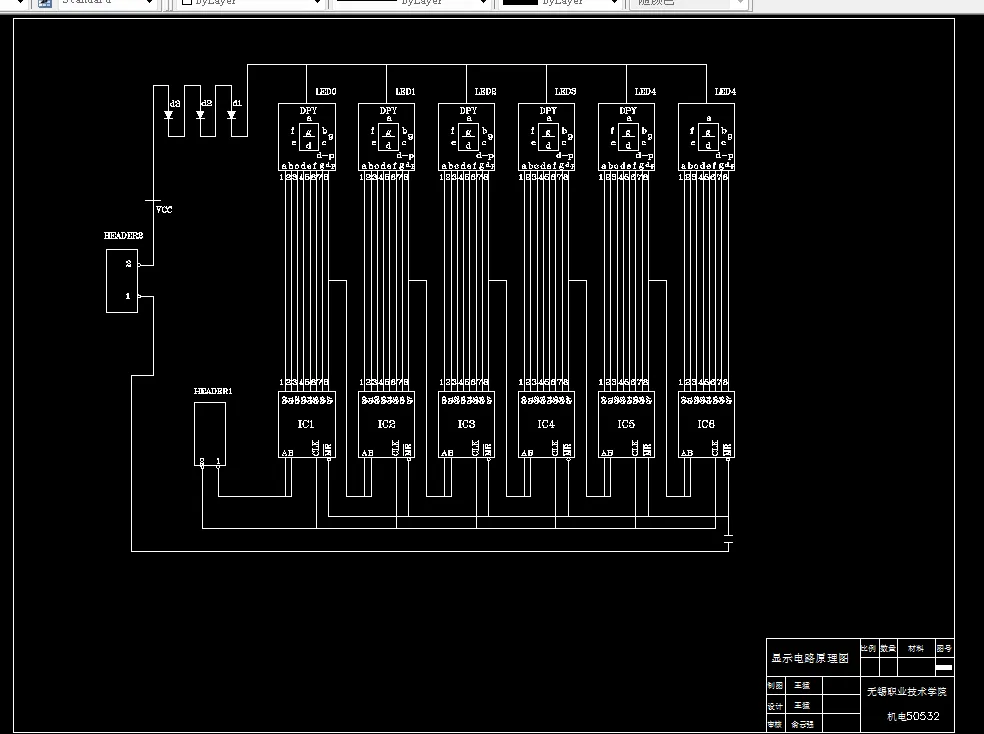Click the AB pin label on IC3
The width and height of the screenshot is (984, 734).
coord(447,452)
